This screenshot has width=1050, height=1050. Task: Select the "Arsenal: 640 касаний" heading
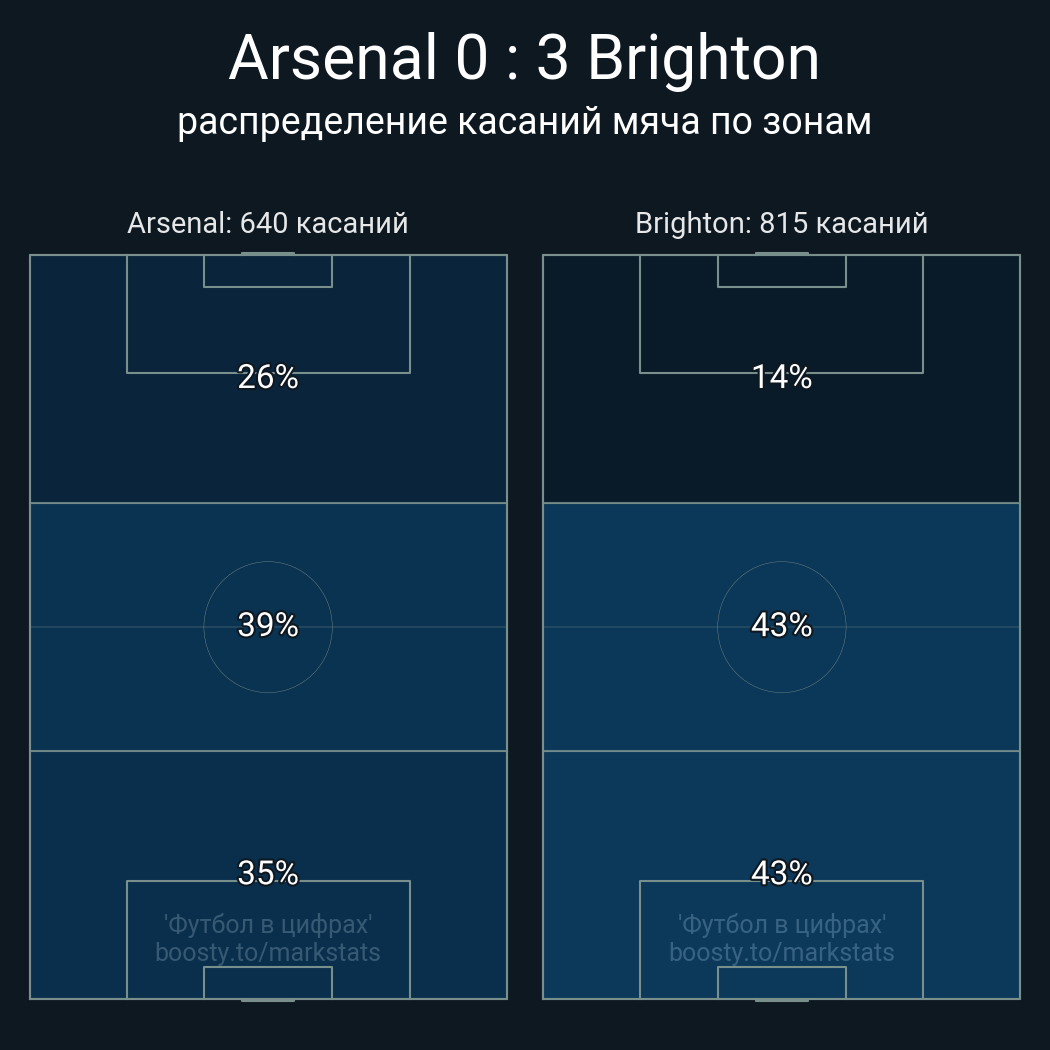tap(268, 223)
